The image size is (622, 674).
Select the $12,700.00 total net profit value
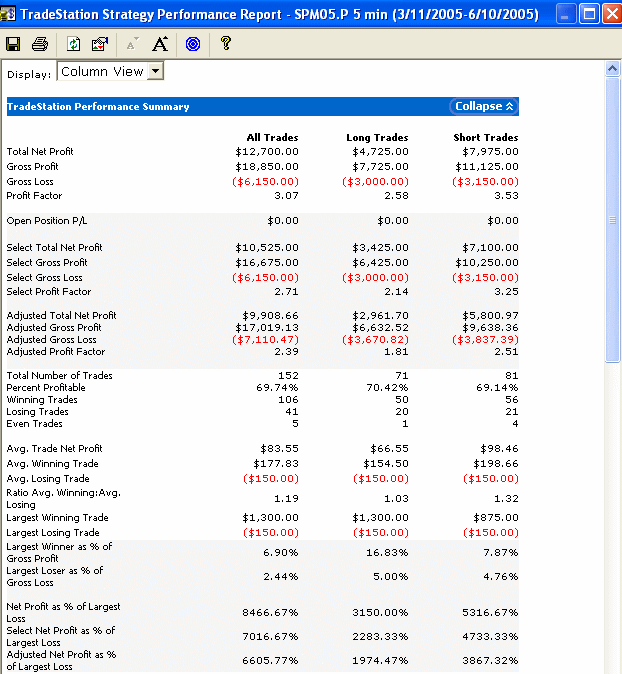(x=267, y=152)
